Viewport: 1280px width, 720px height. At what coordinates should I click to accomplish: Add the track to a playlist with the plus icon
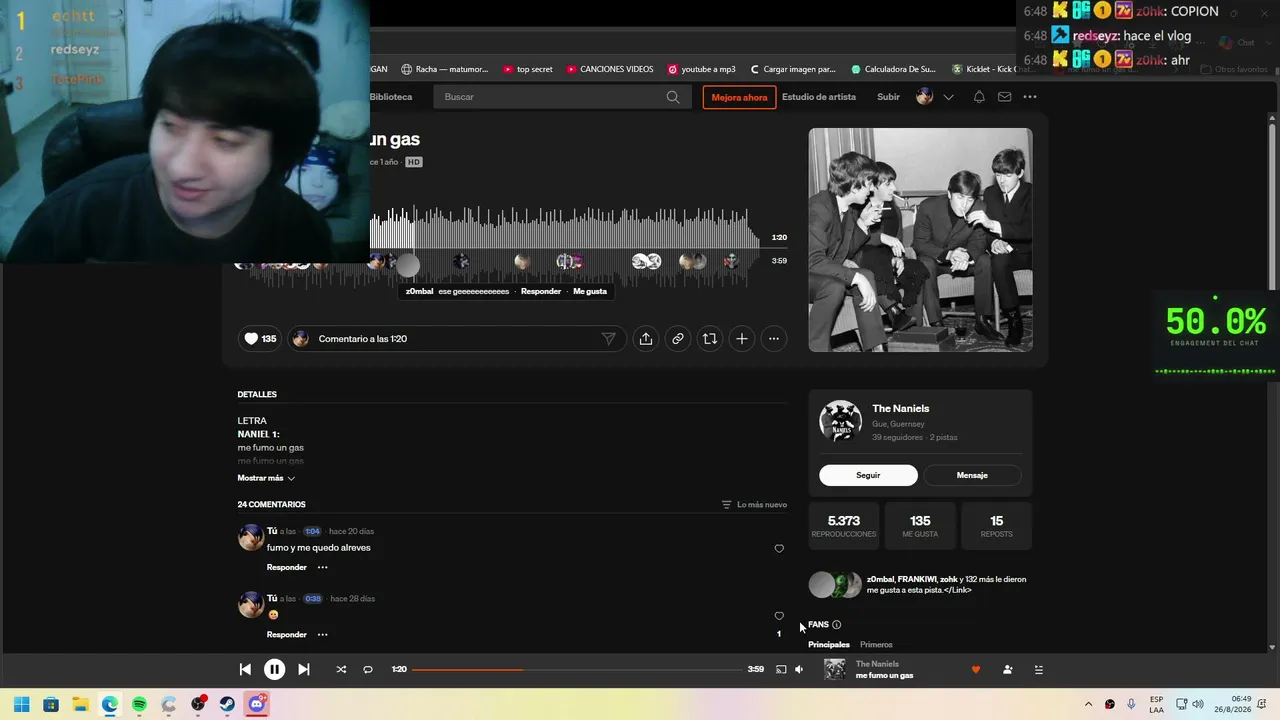coord(742,339)
